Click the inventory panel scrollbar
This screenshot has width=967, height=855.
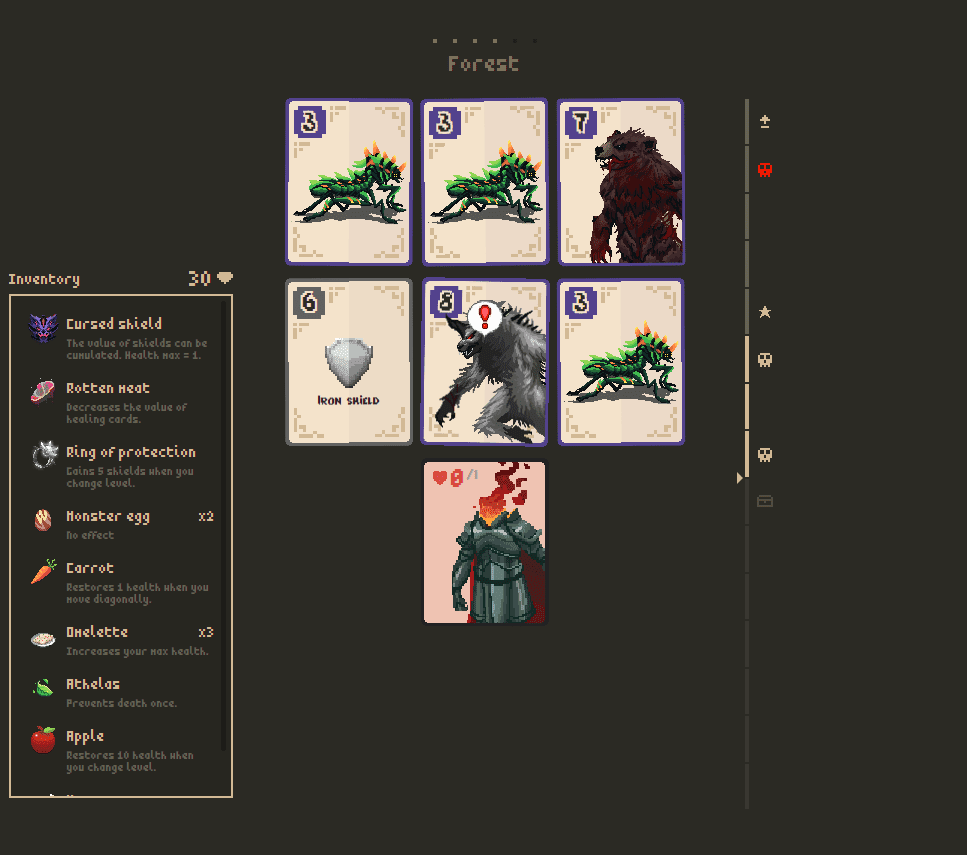(223, 524)
